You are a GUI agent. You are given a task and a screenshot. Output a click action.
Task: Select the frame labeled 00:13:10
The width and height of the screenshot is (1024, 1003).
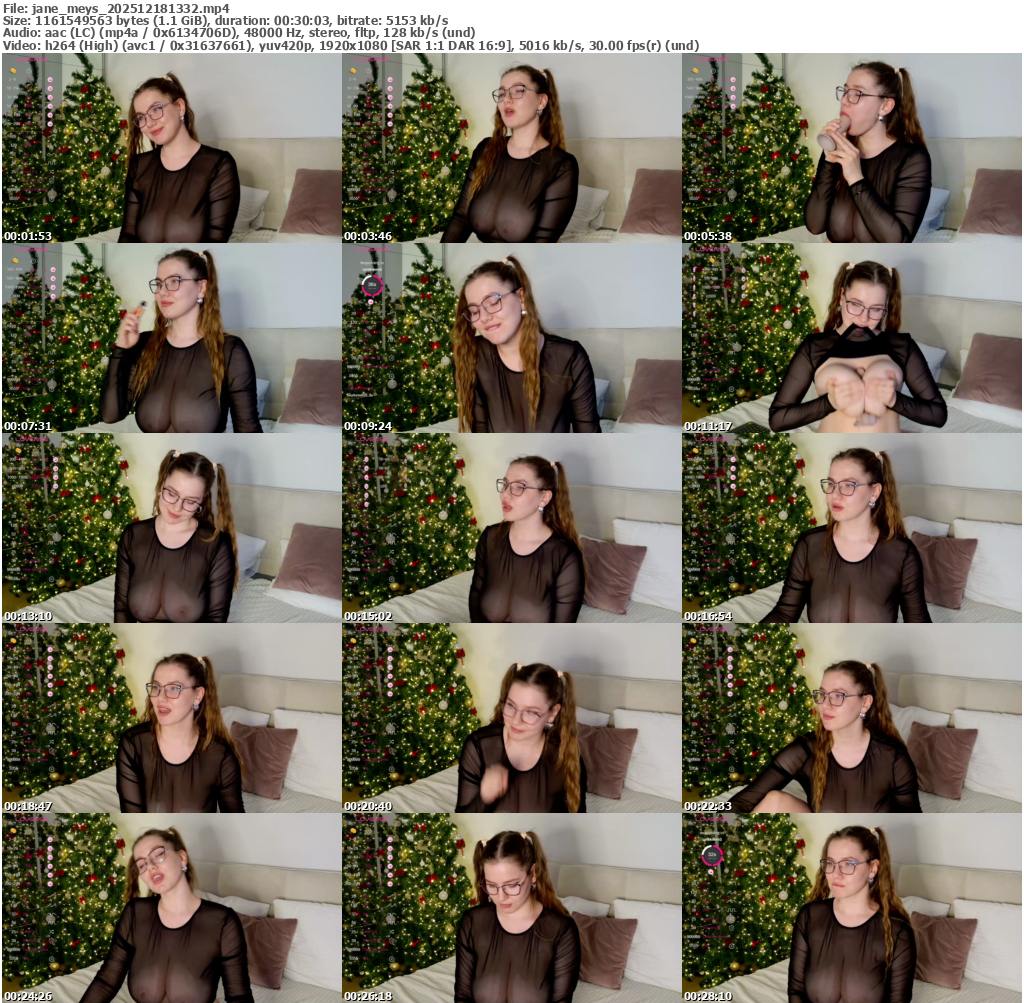click(x=171, y=528)
